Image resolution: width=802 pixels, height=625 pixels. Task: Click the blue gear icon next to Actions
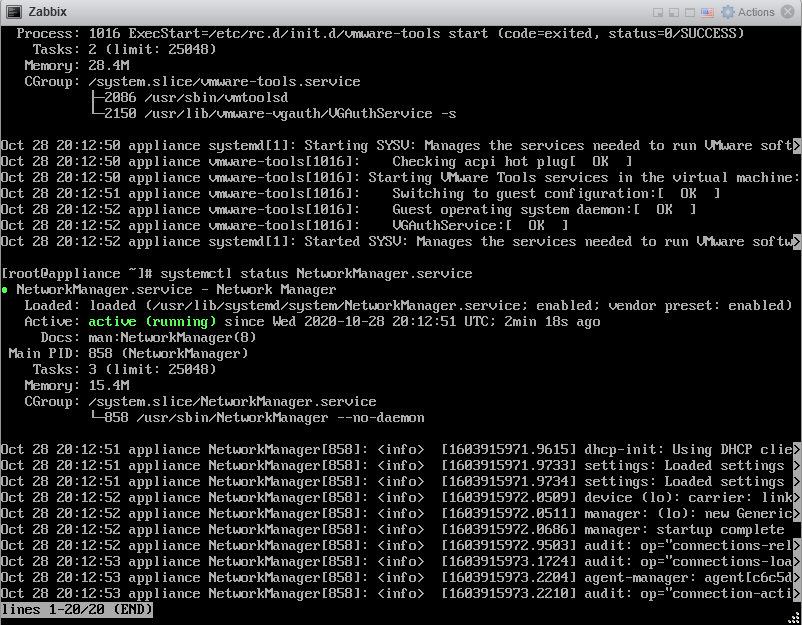click(727, 12)
